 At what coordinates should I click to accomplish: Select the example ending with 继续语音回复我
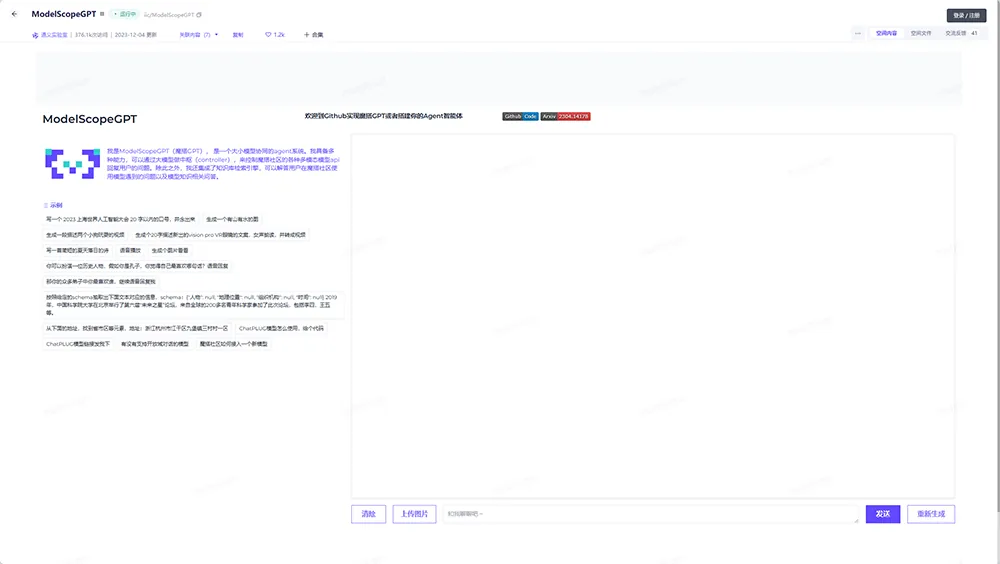pos(101,281)
